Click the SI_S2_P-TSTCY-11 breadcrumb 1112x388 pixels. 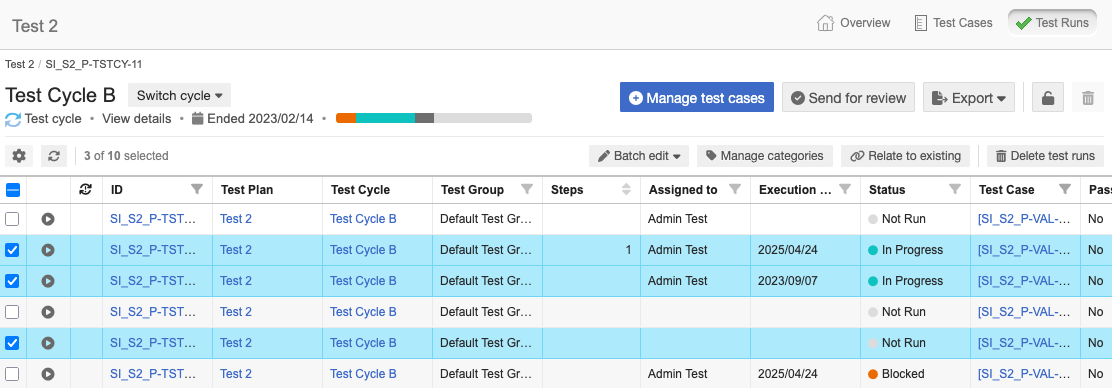point(94,64)
